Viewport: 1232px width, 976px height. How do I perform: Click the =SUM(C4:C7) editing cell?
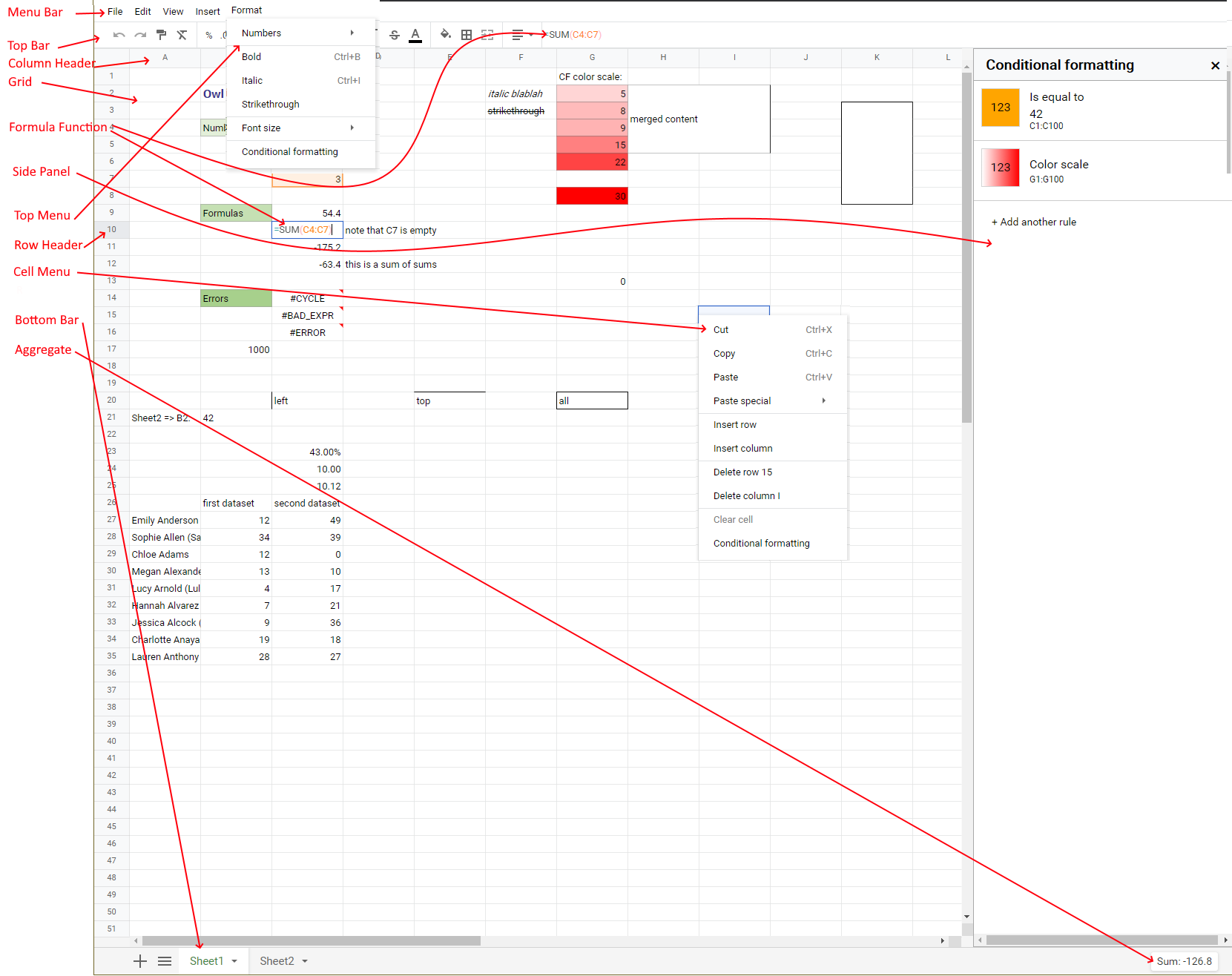pyautogui.click(x=307, y=230)
